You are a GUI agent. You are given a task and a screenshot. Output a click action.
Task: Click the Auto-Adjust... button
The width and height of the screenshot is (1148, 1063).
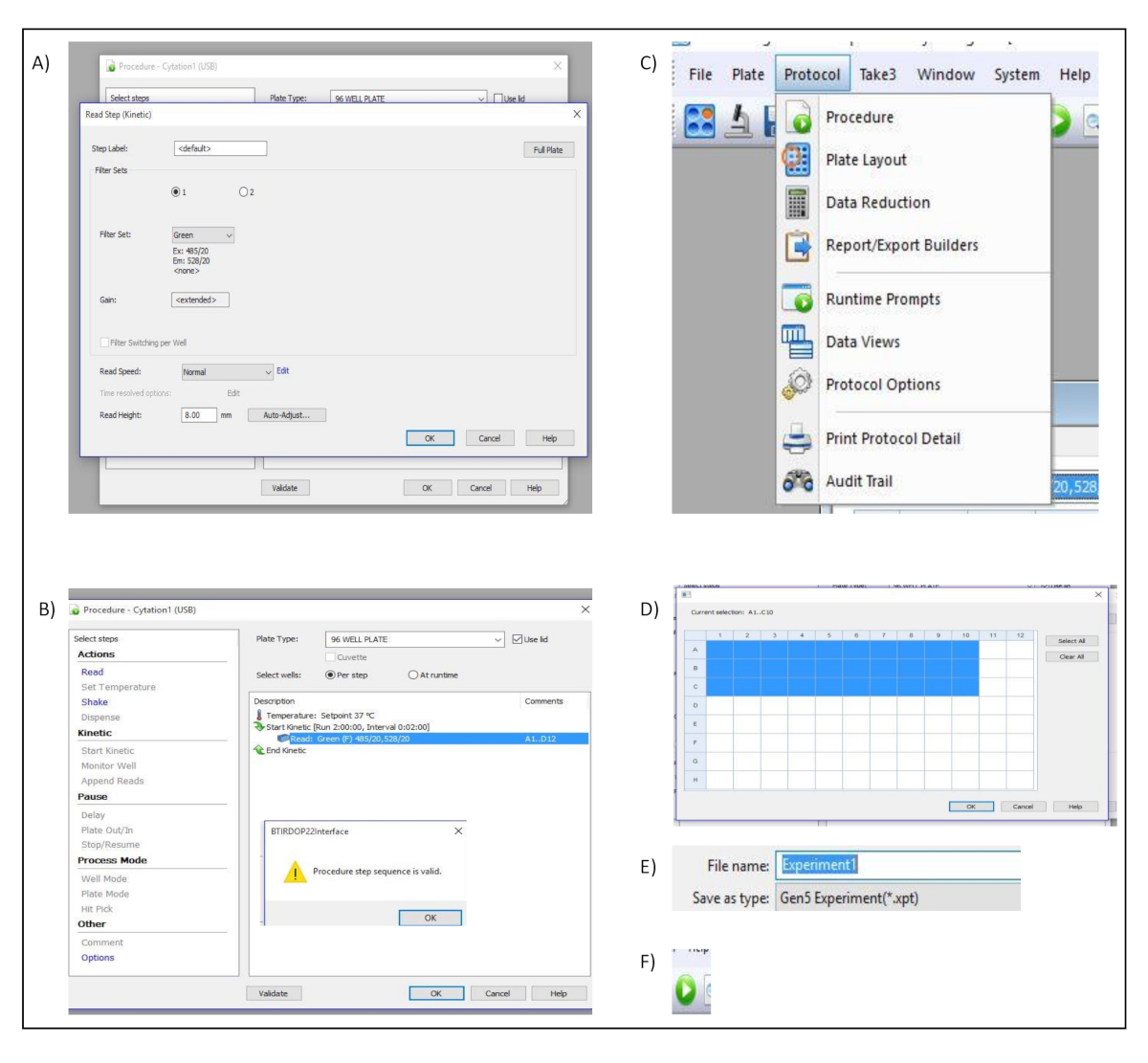tap(287, 415)
